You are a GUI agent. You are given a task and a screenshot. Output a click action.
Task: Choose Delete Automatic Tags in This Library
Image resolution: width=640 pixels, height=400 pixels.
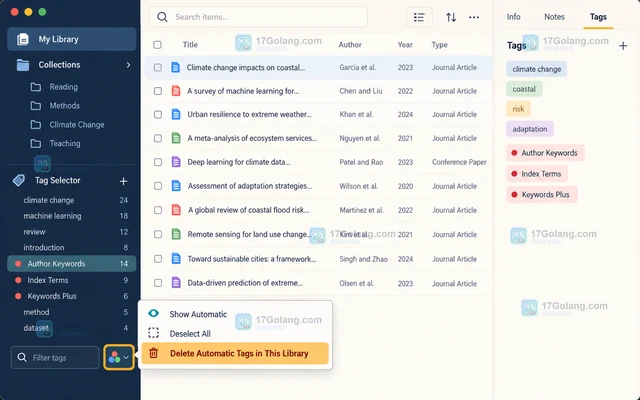[235, 353]
